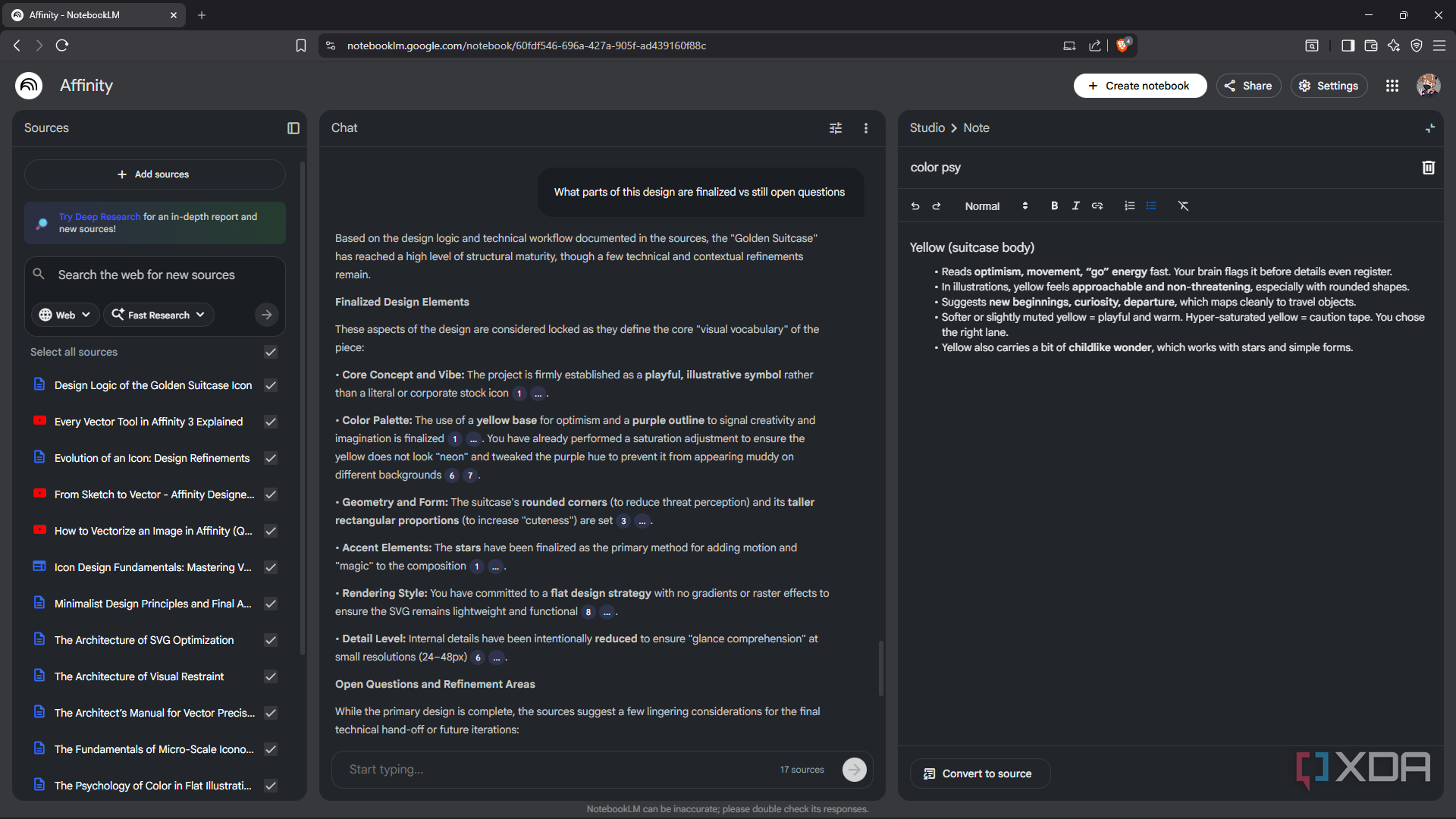Expand citation ellipsis after Geometry and Form

[x=642, y=521]
